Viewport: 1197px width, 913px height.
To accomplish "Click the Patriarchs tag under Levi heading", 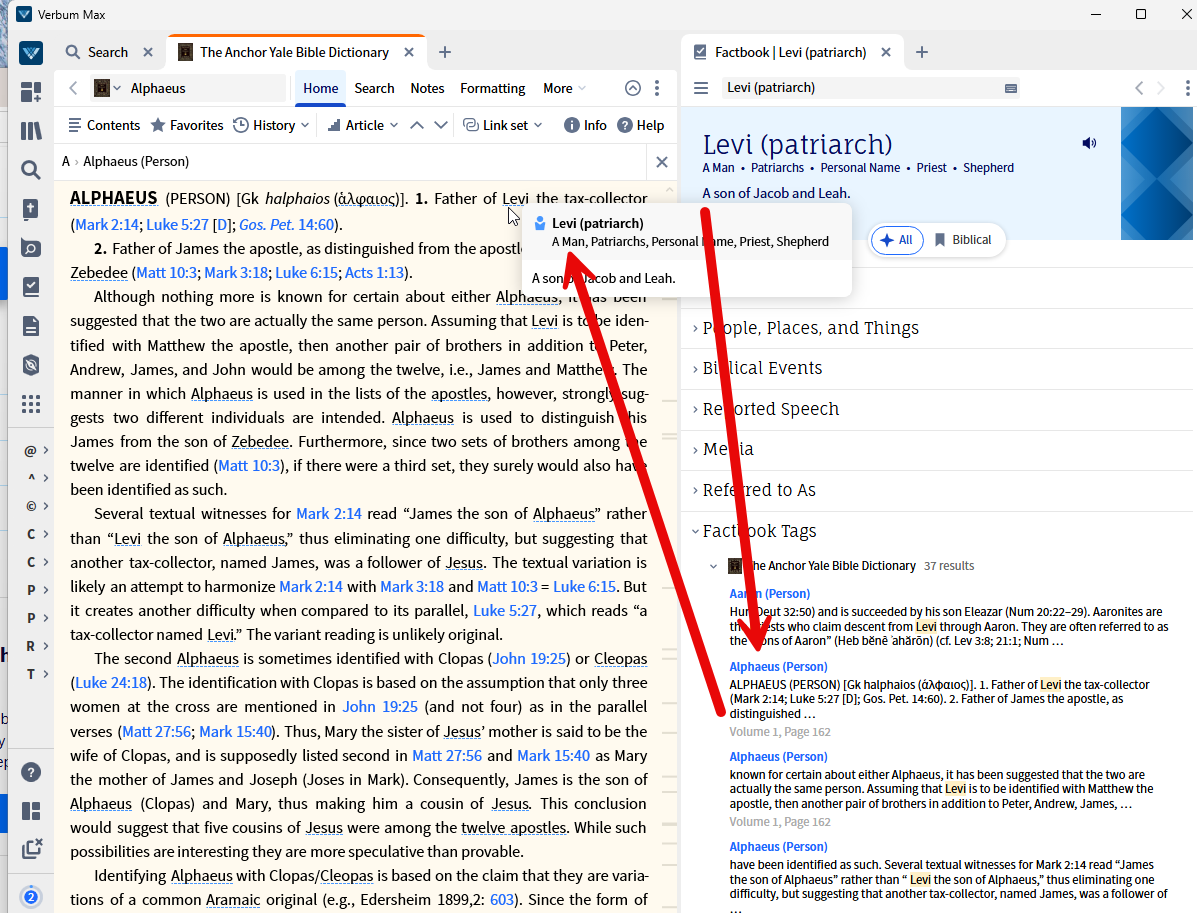I will tap(777, 168).
